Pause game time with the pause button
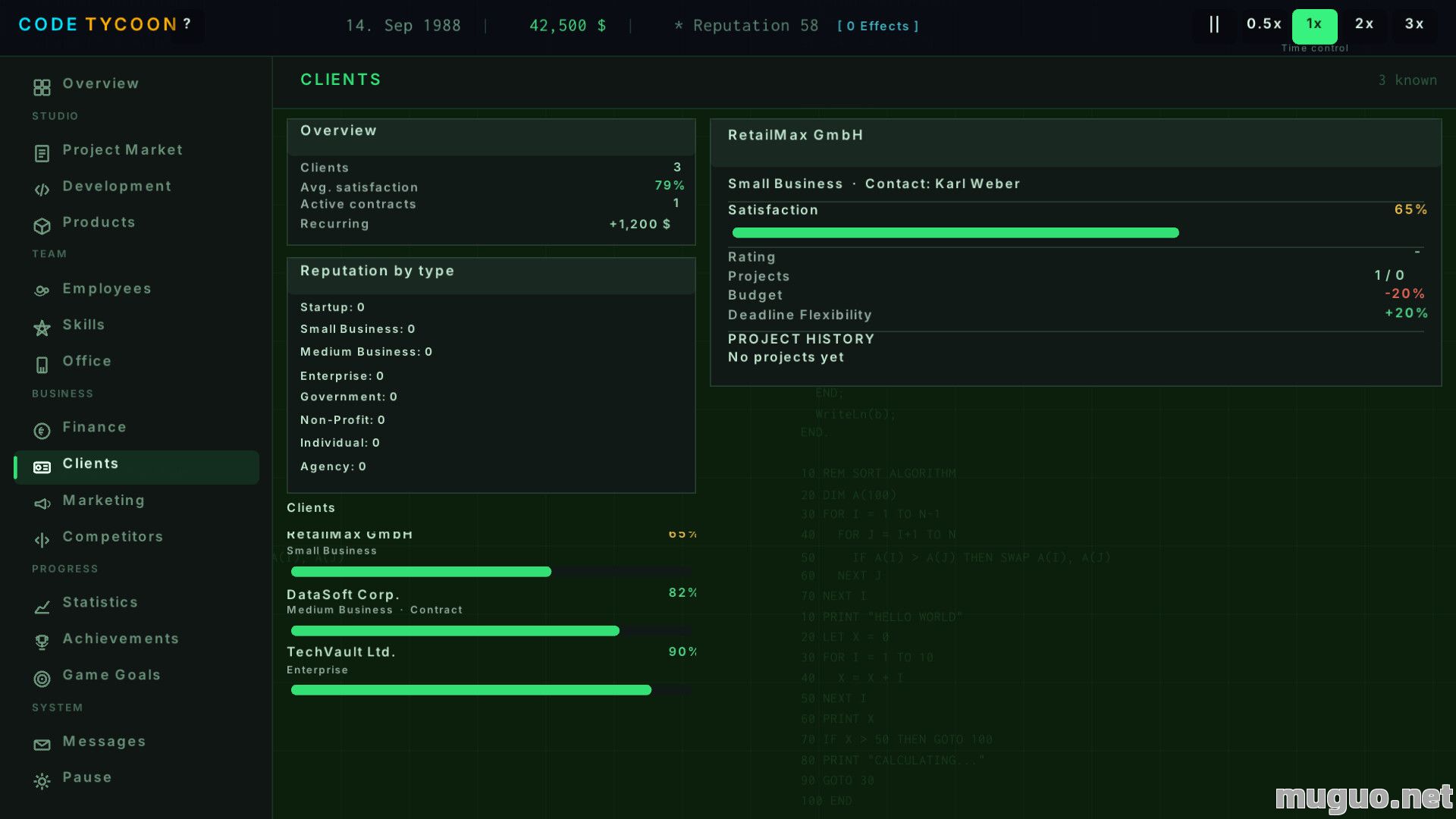 [1214, 24]
